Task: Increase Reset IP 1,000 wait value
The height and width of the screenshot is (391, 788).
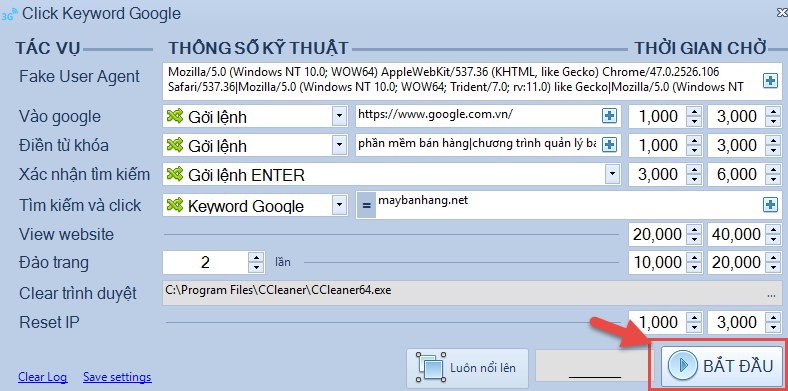Action: [x=694, y=317]
